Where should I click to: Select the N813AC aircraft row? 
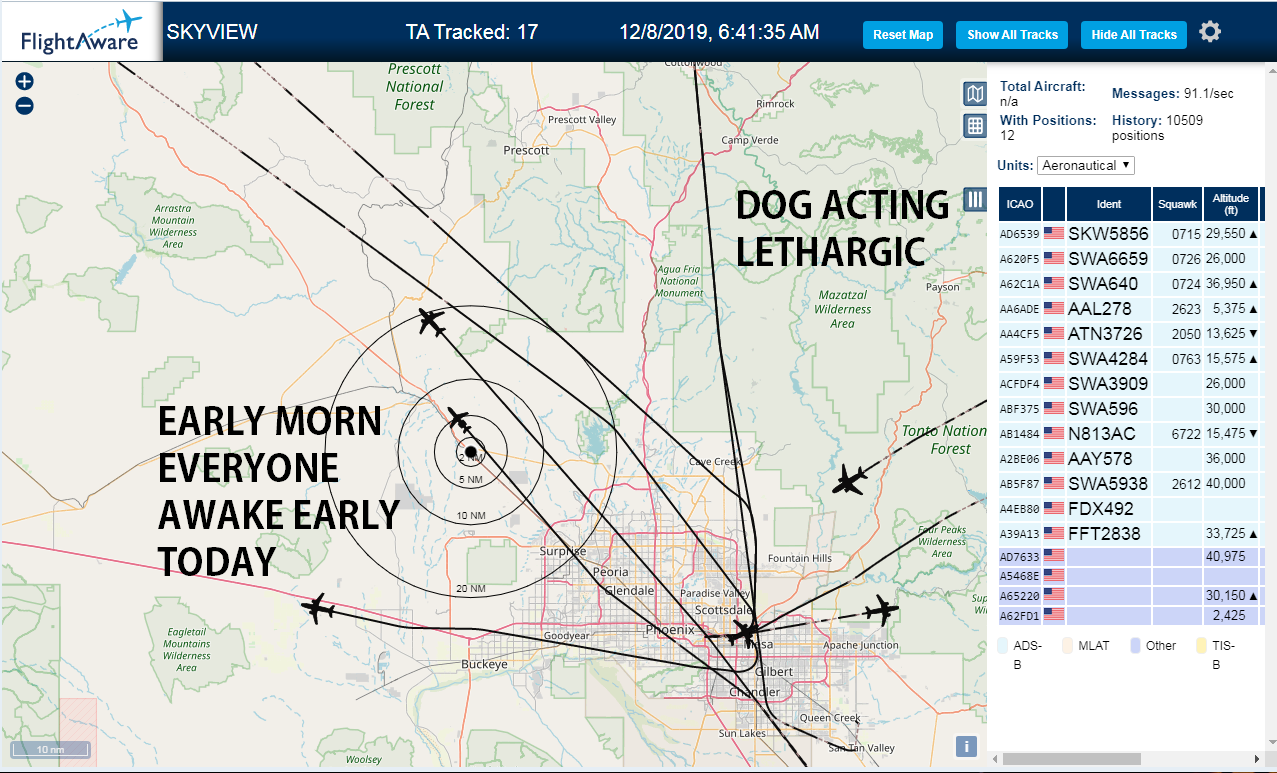pos(1131,434)
